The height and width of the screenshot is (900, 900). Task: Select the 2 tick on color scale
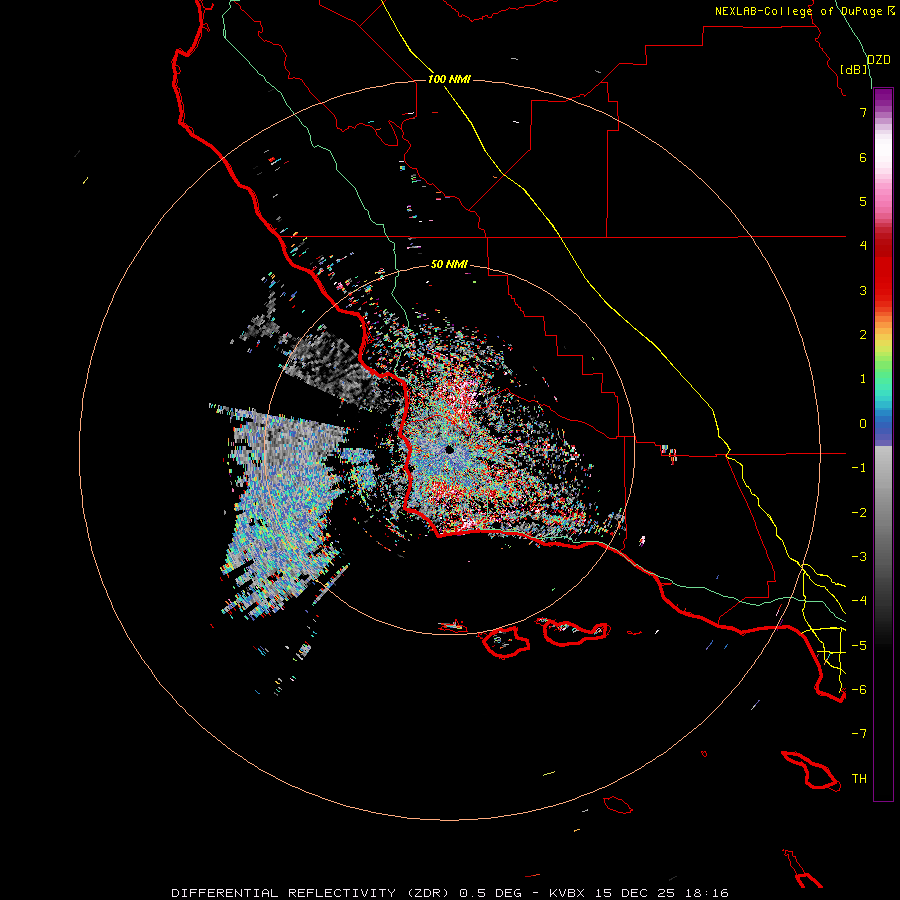pos(863,335)
